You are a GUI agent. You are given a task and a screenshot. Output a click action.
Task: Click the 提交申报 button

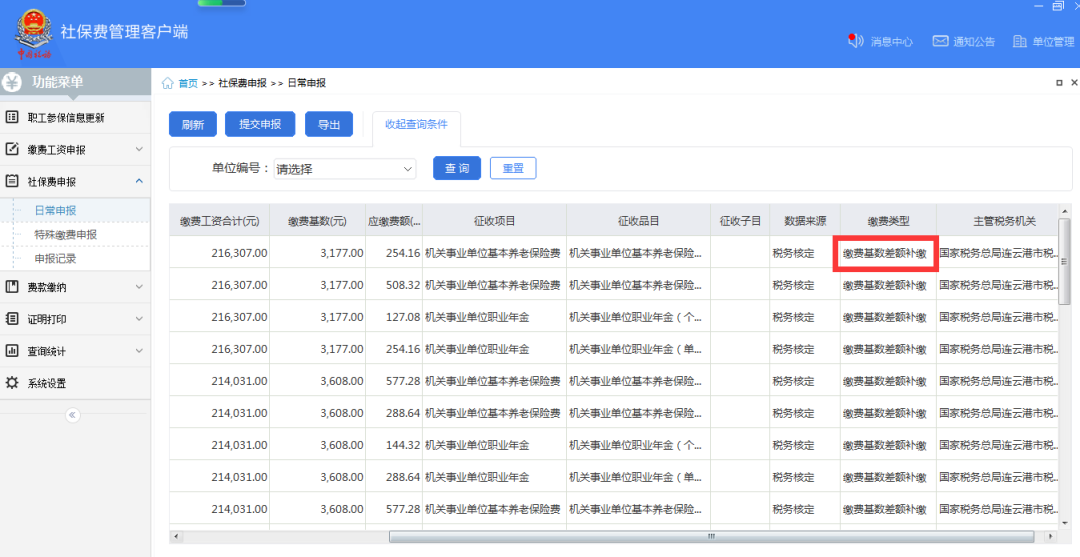point(260,124)
